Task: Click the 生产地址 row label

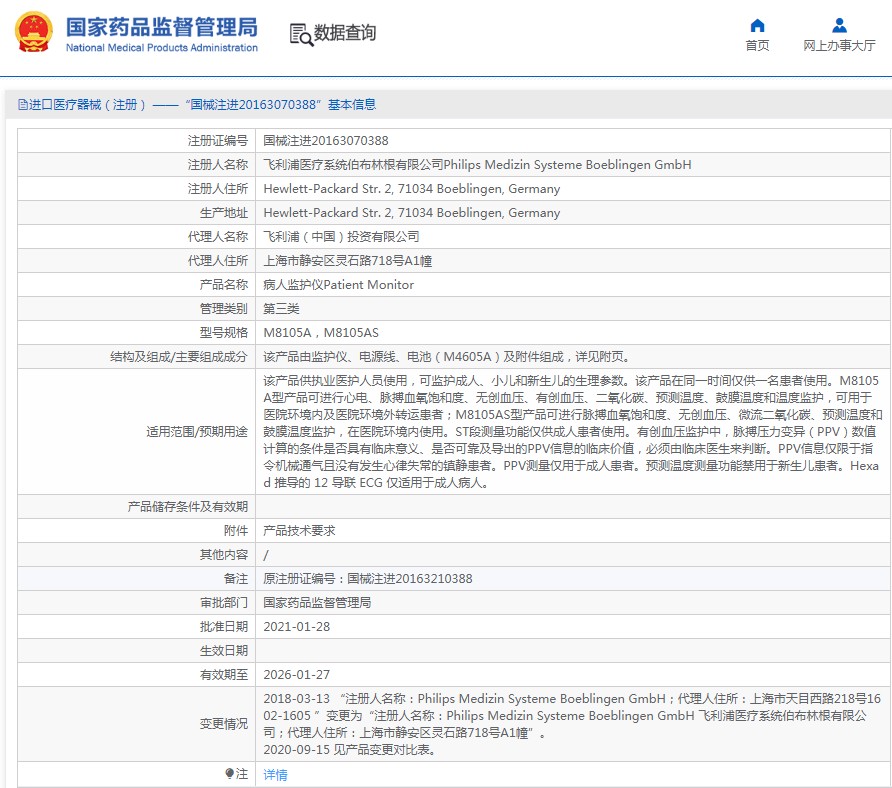Action: point(224,212)
